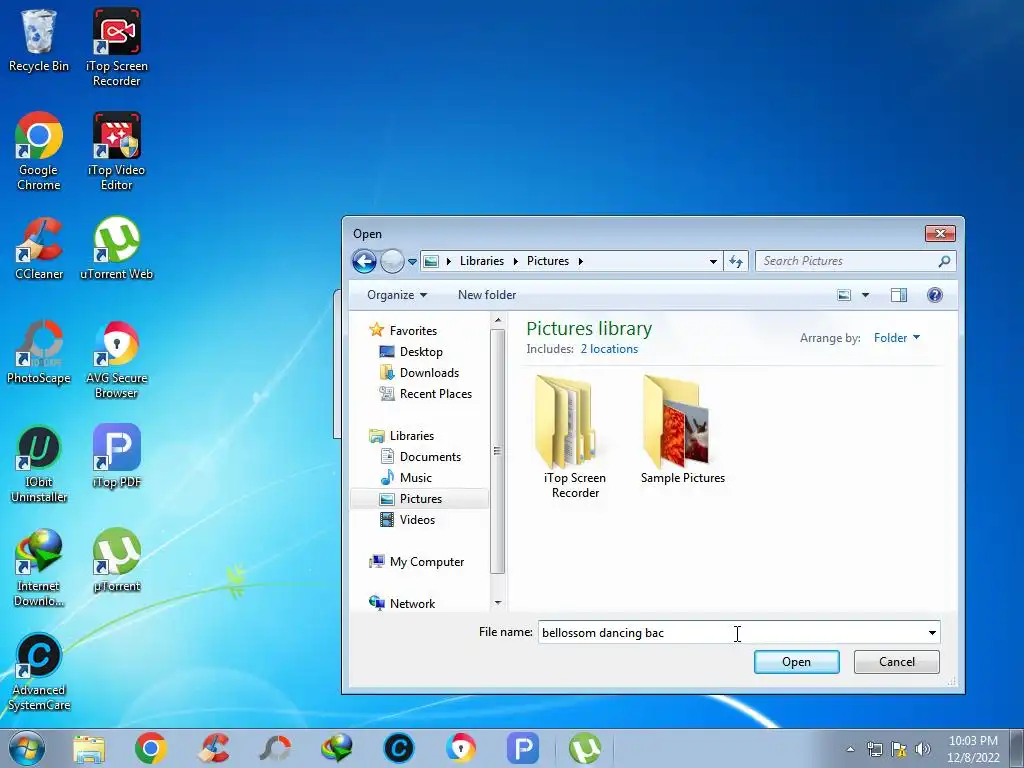1024x768 pixels.
Task: Launch iTop PDF desktop shortcut
Action: (x=116, y=456)
